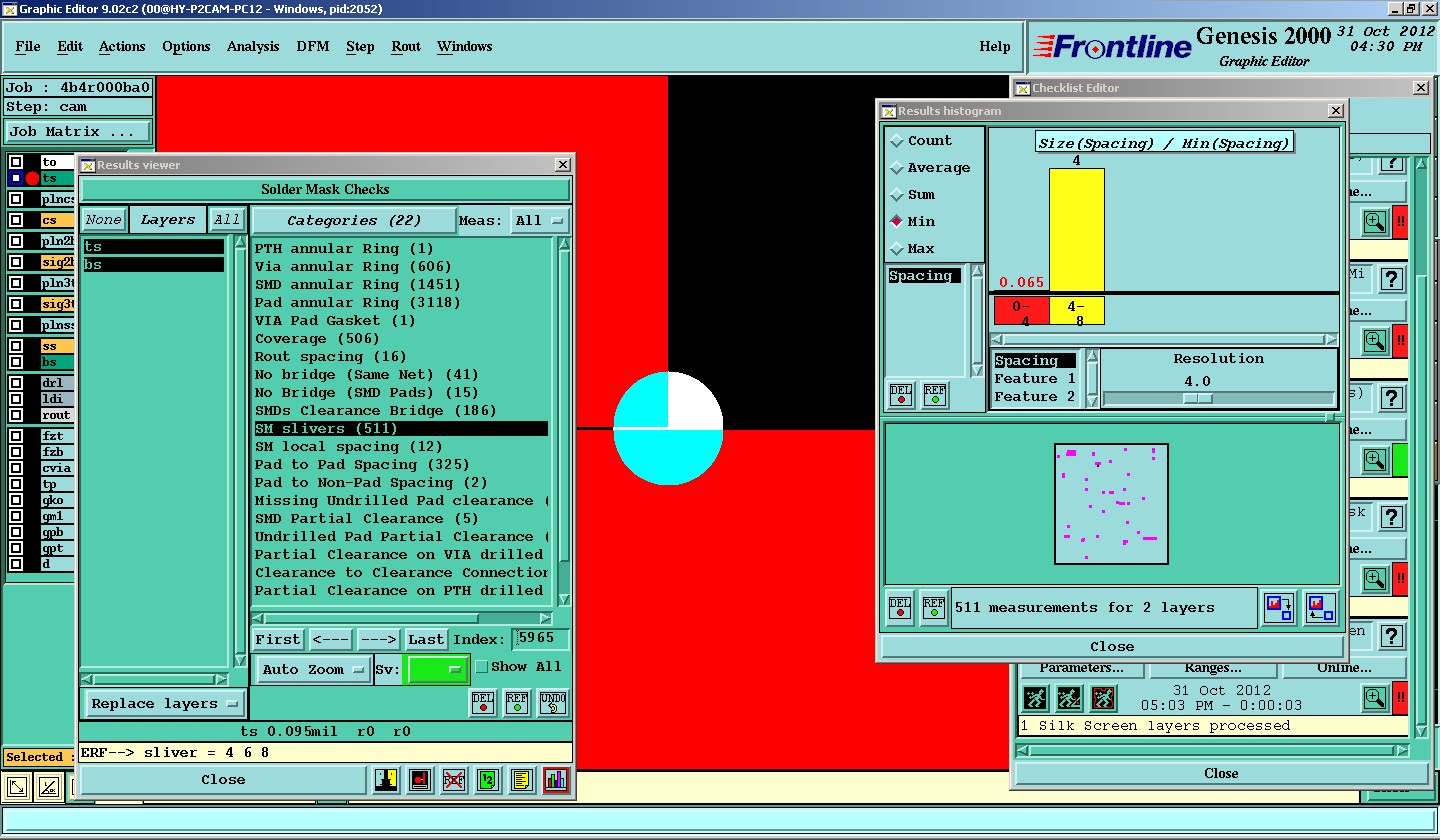The width and height of the screenshot is (1440, 840).
Task: Click the zoom-extents arrow icon at bottom left
Action: pos(18,788)
